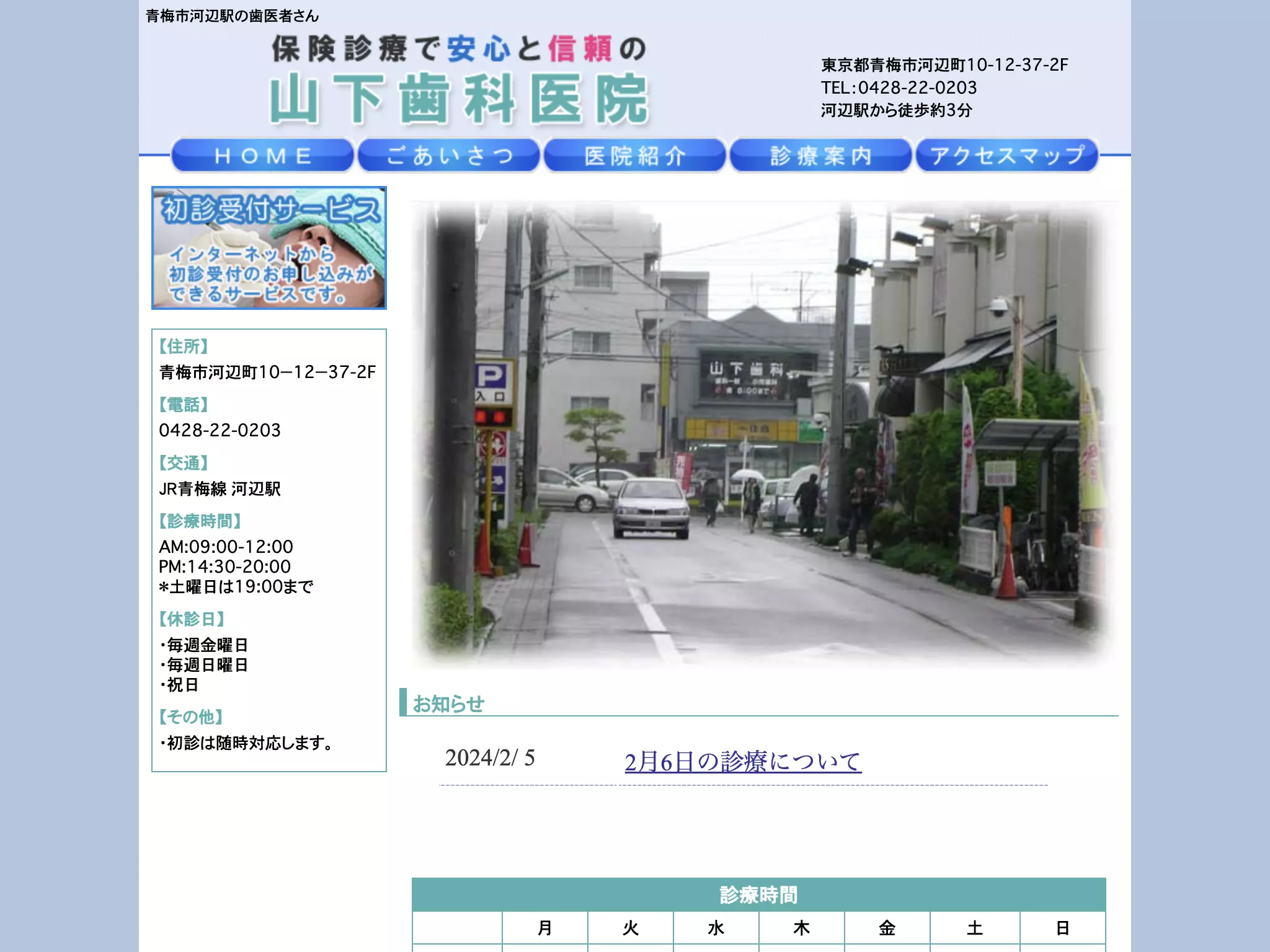Click the notice date 2024/2/ 5
1270x952 pixels.
pos(490,758)
